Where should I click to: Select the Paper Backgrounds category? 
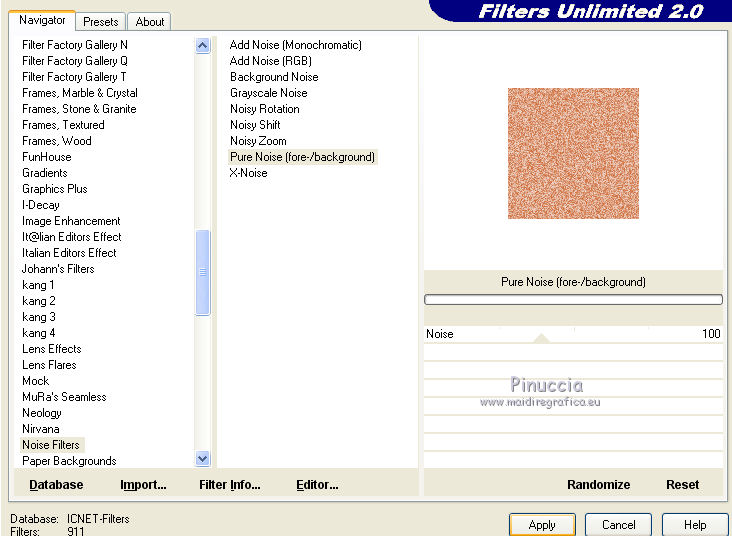(69, 461)
